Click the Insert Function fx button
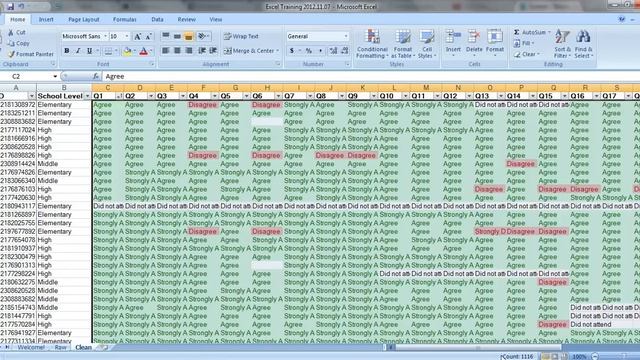Viewport: 640px width, 360px height. click(96, 76)
